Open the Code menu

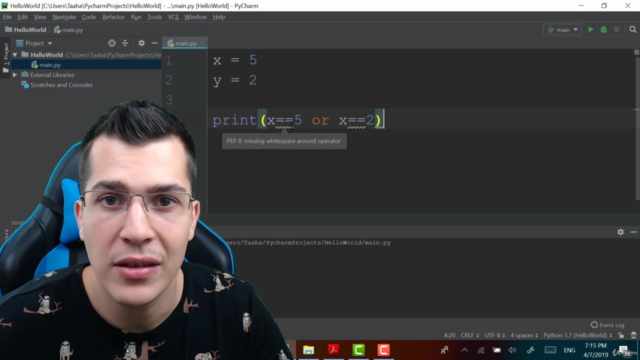pyautogui.click(x=89, y=17)
